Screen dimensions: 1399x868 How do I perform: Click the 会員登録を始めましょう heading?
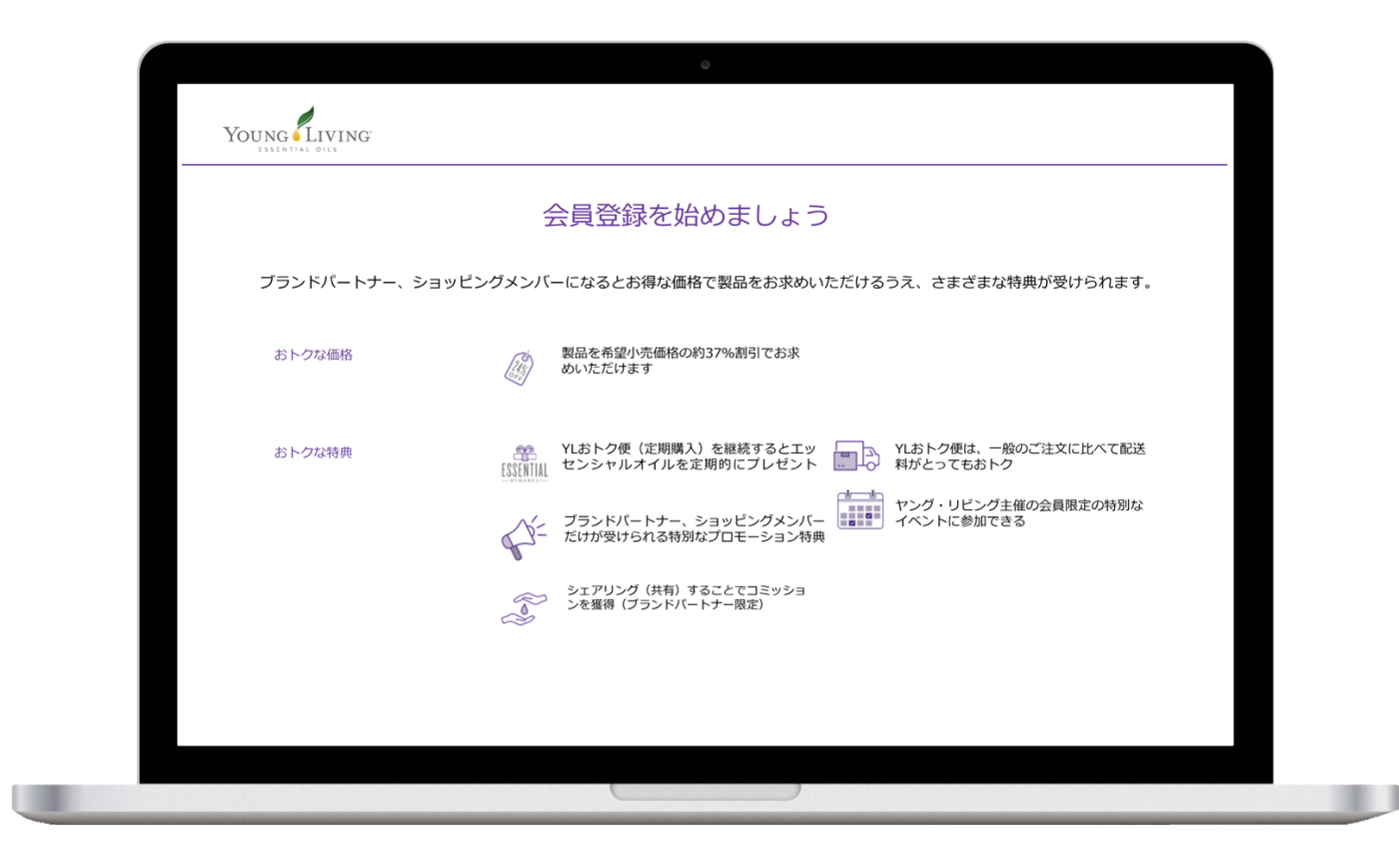point(686,216)
